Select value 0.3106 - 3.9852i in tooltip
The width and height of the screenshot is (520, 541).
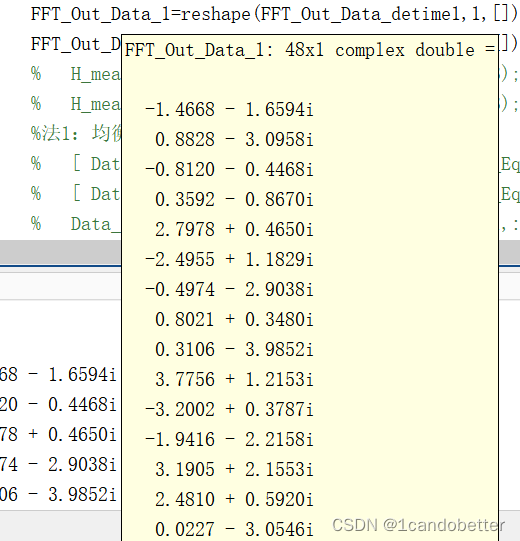(234, 350)
